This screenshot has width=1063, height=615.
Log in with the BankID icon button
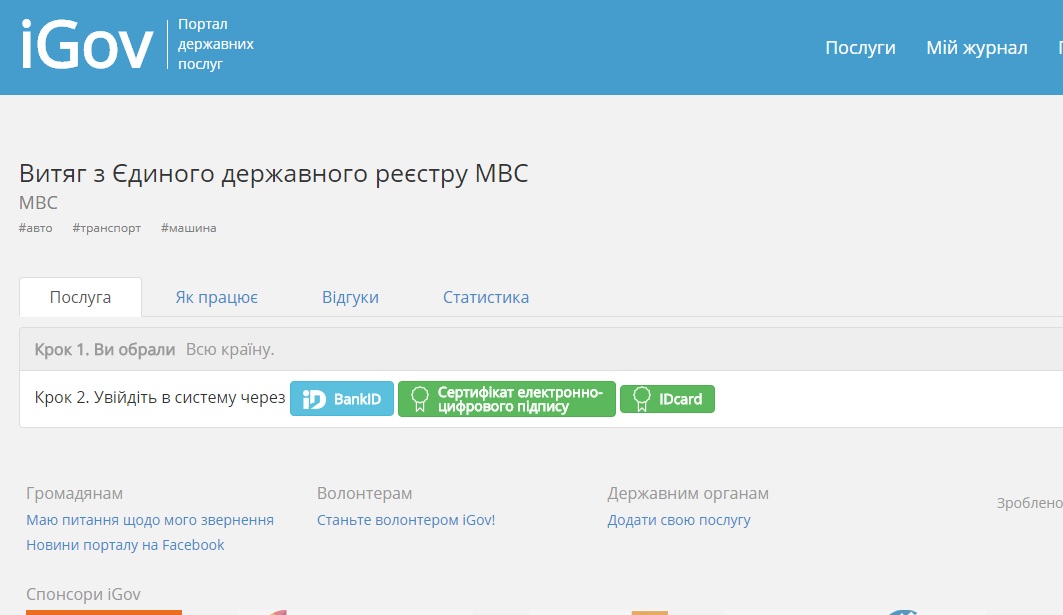pos(342,399)
